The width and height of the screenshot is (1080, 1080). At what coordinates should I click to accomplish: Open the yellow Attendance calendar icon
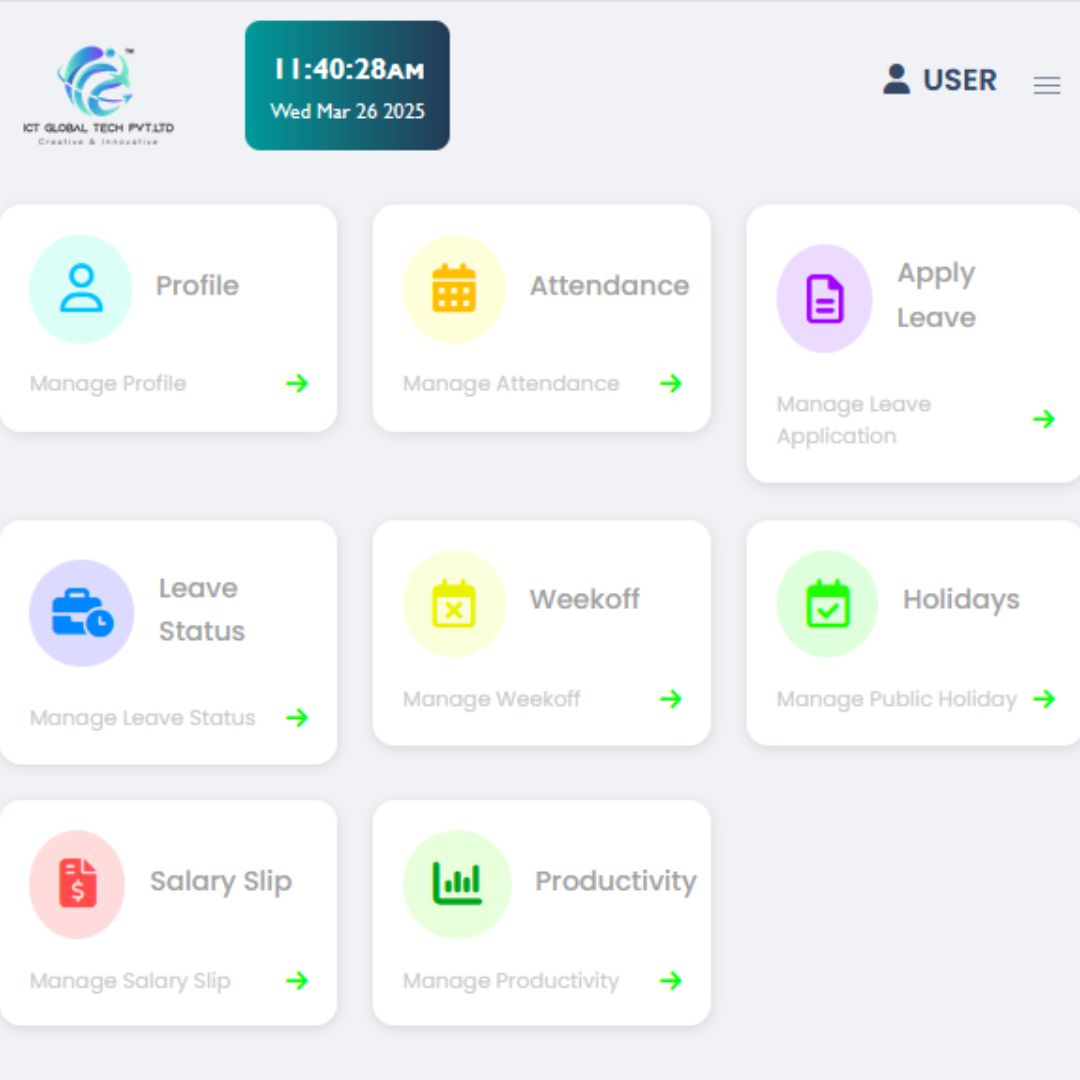454,288
